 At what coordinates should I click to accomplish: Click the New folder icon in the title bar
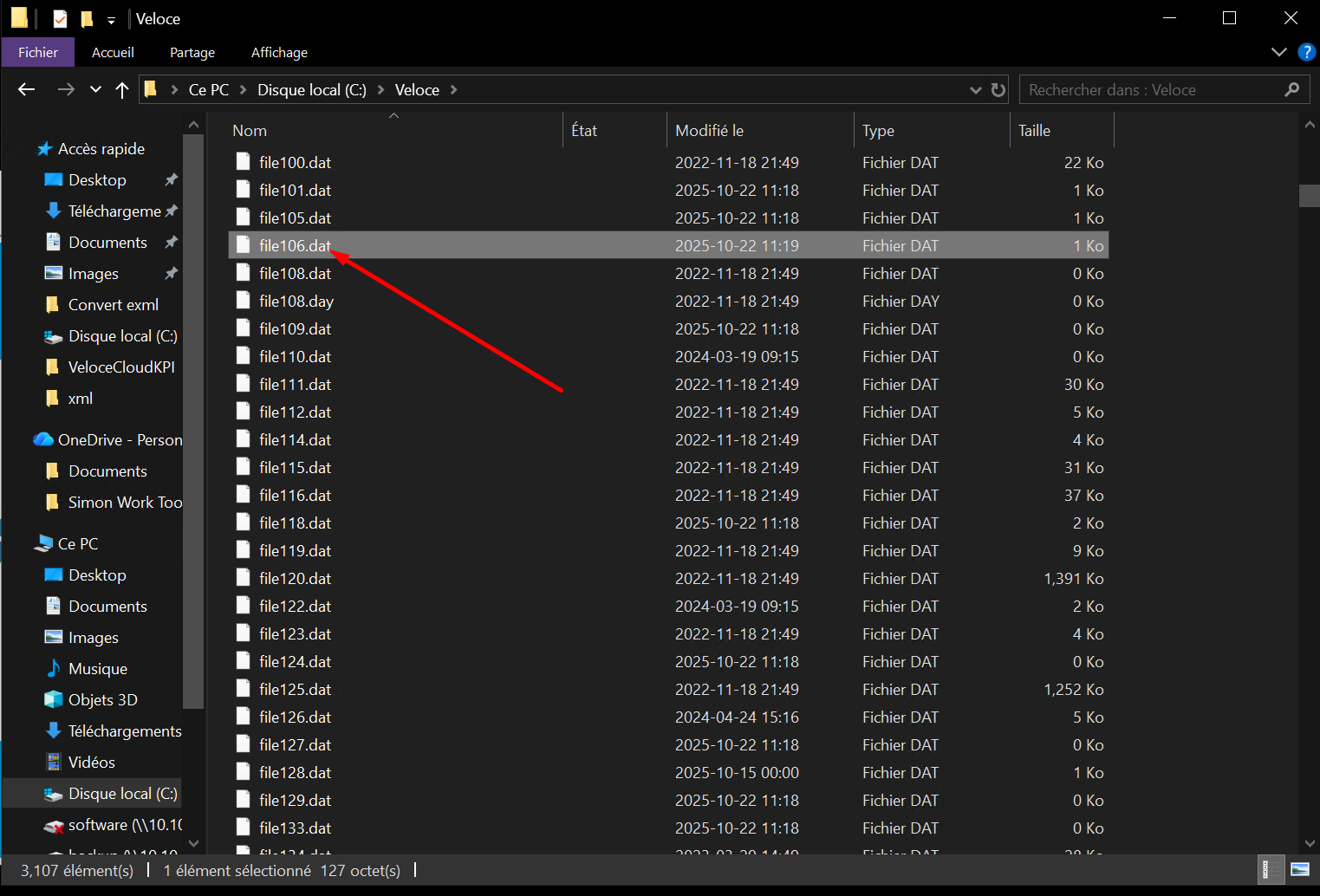(87, 18)
